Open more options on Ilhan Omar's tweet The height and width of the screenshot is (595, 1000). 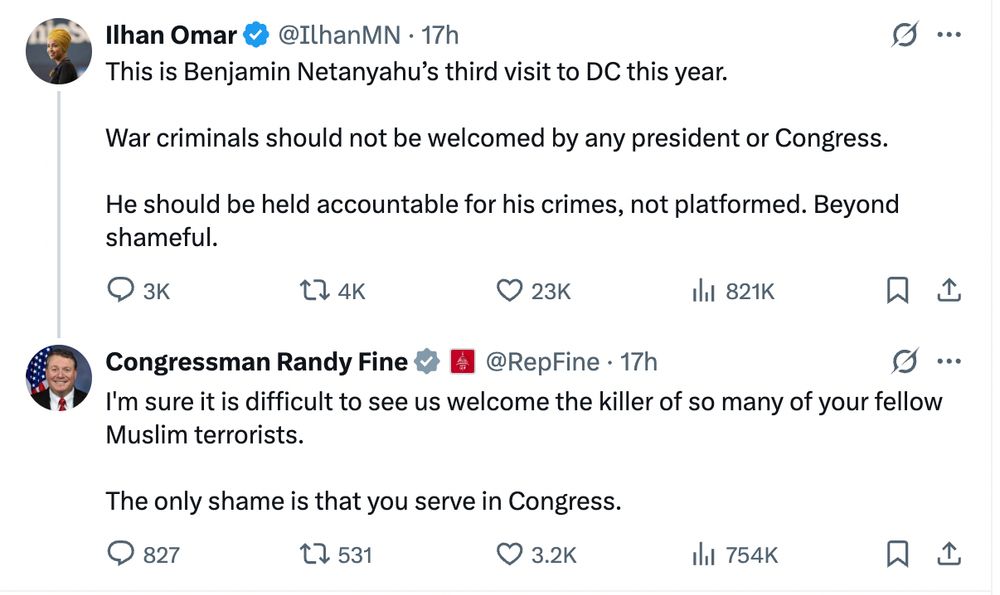coord(949,34)
